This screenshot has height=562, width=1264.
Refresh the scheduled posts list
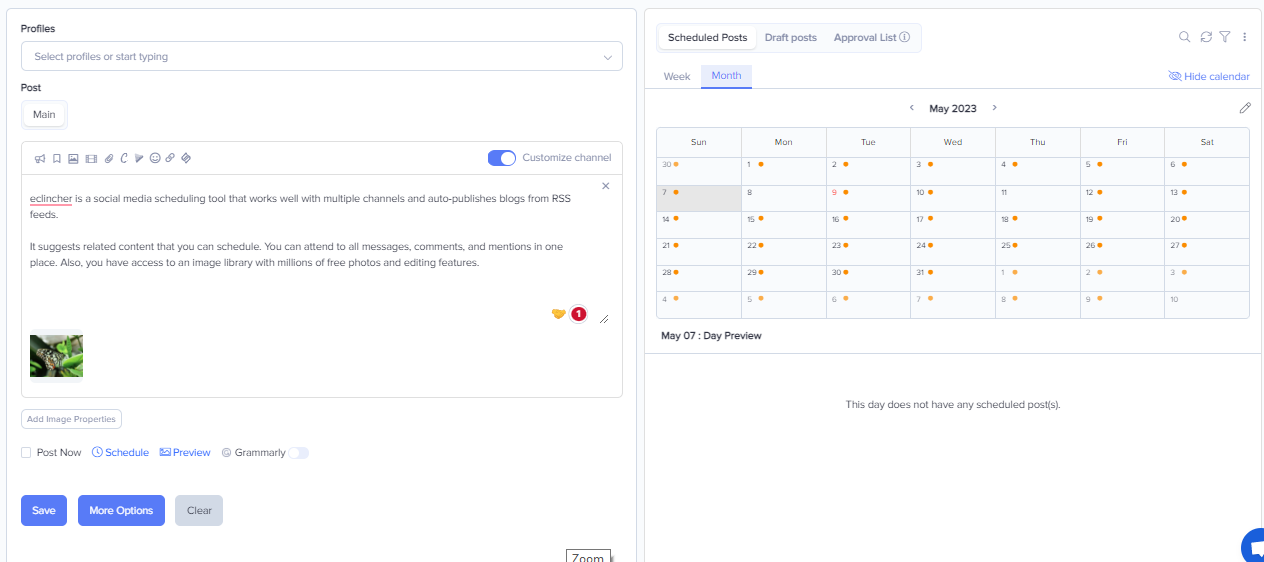(x=1206, y=37)
